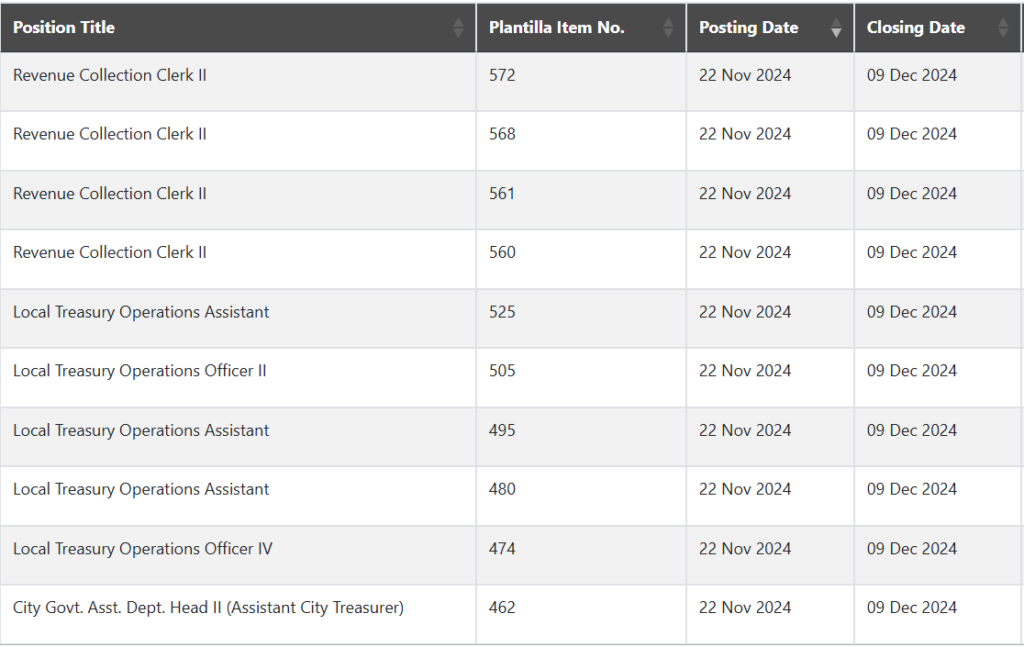This screenshot has width=1024, height=647.
Task: Sort by Posting Date header text
Action: (748, 28)
